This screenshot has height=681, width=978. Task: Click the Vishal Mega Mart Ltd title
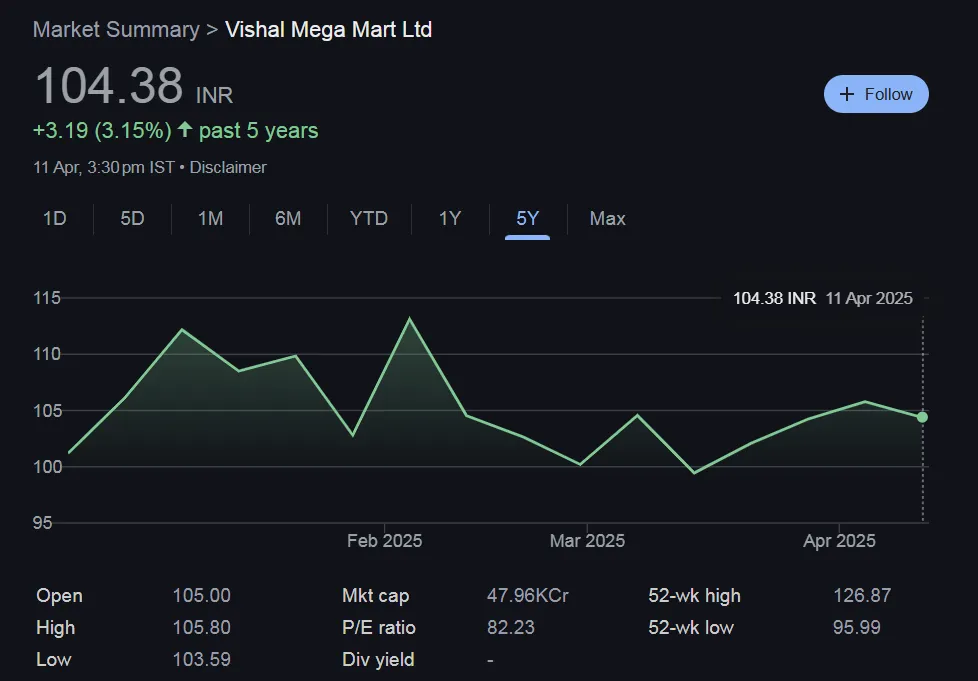(328, 29)
